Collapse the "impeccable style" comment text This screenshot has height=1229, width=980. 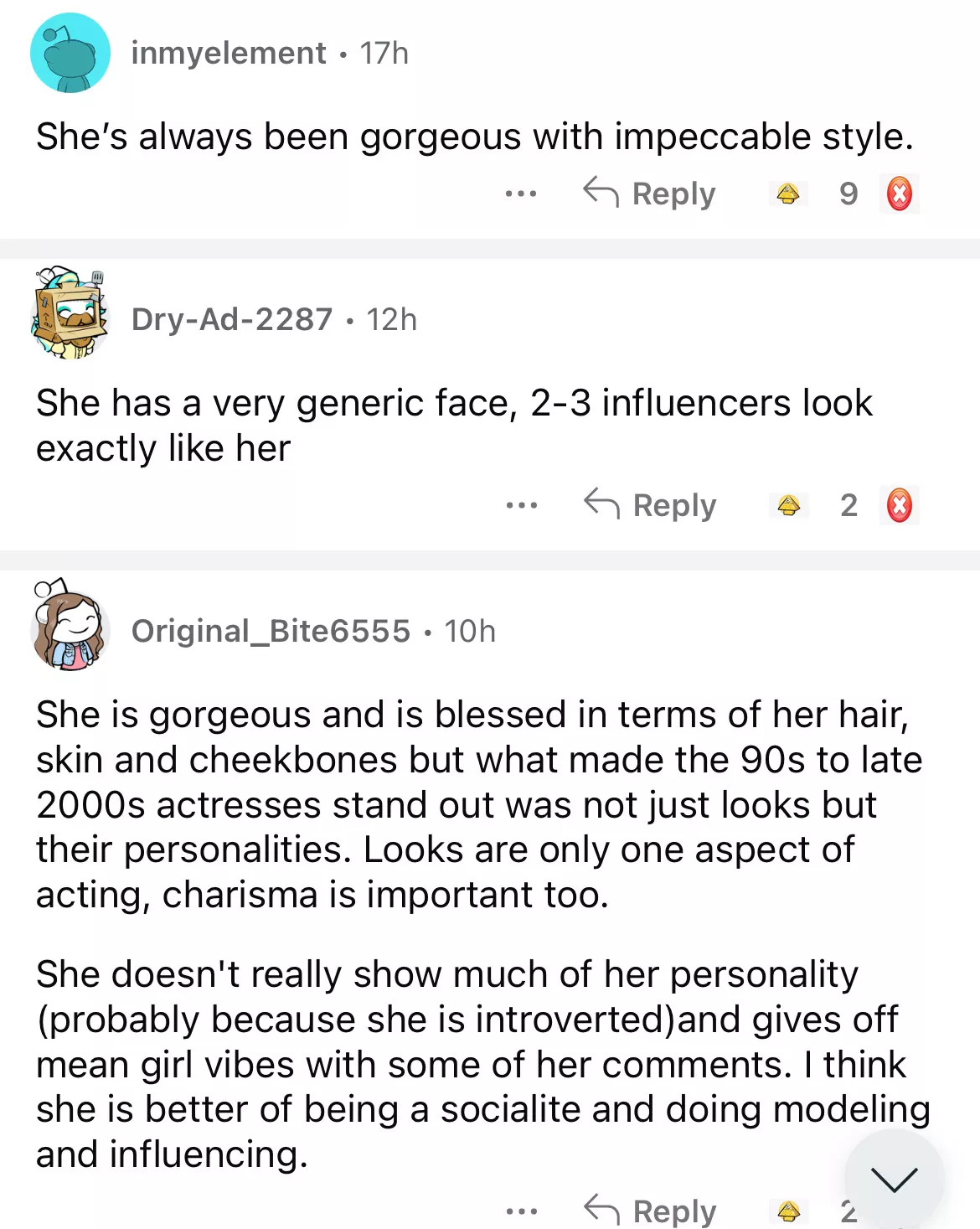click(x=474, y=137)
